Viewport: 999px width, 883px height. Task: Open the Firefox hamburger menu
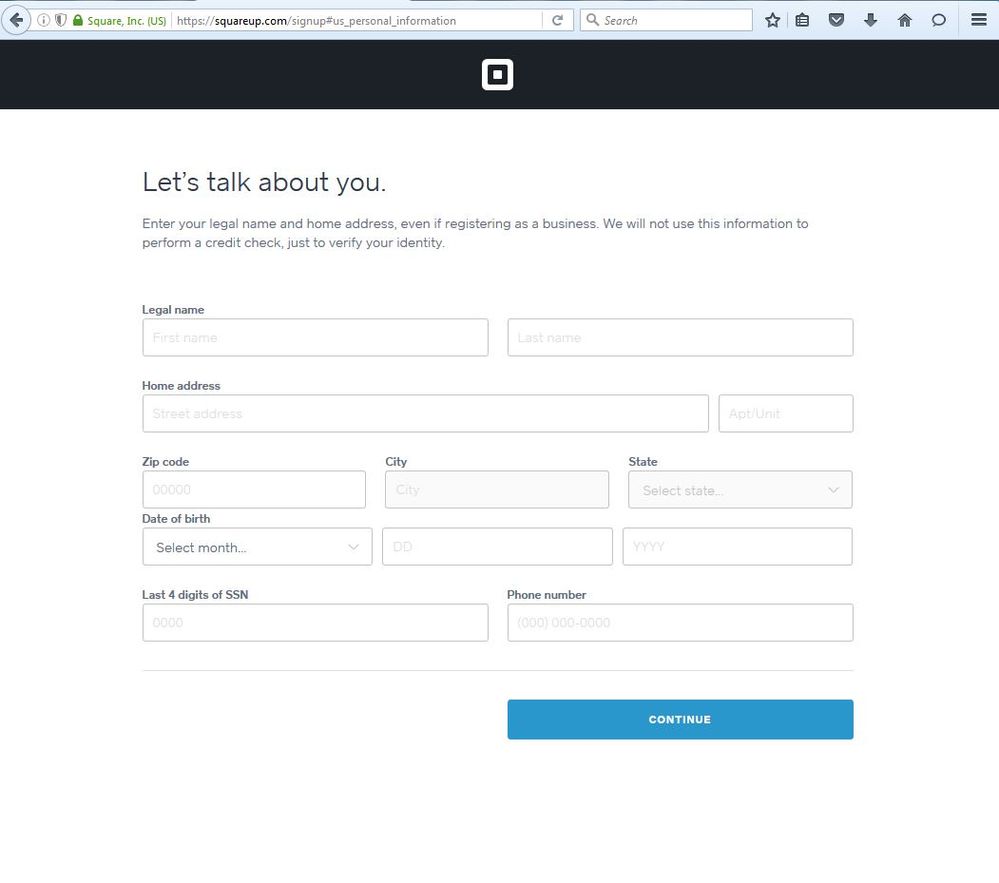979,20
